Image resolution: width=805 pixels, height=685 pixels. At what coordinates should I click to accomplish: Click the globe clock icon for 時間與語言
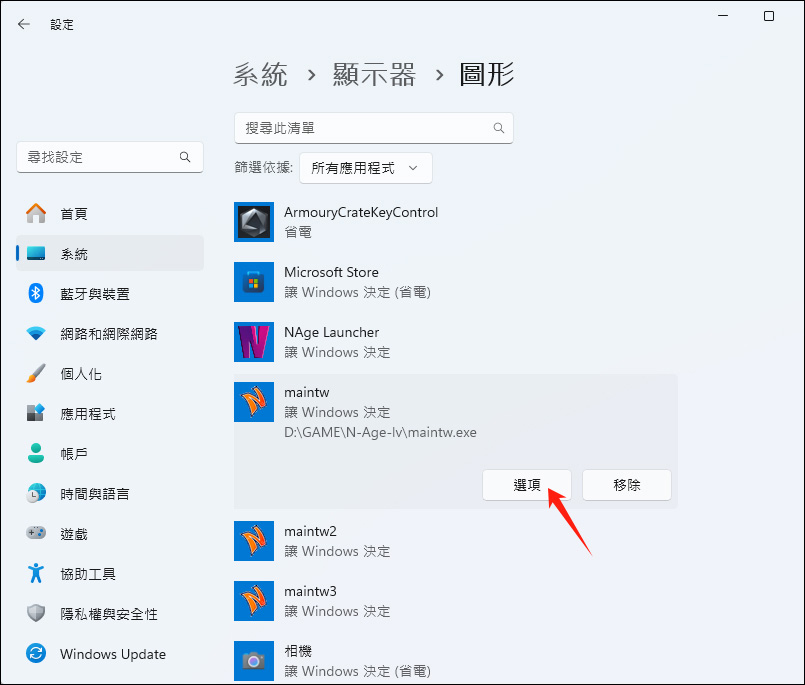(x=36, y=493)
